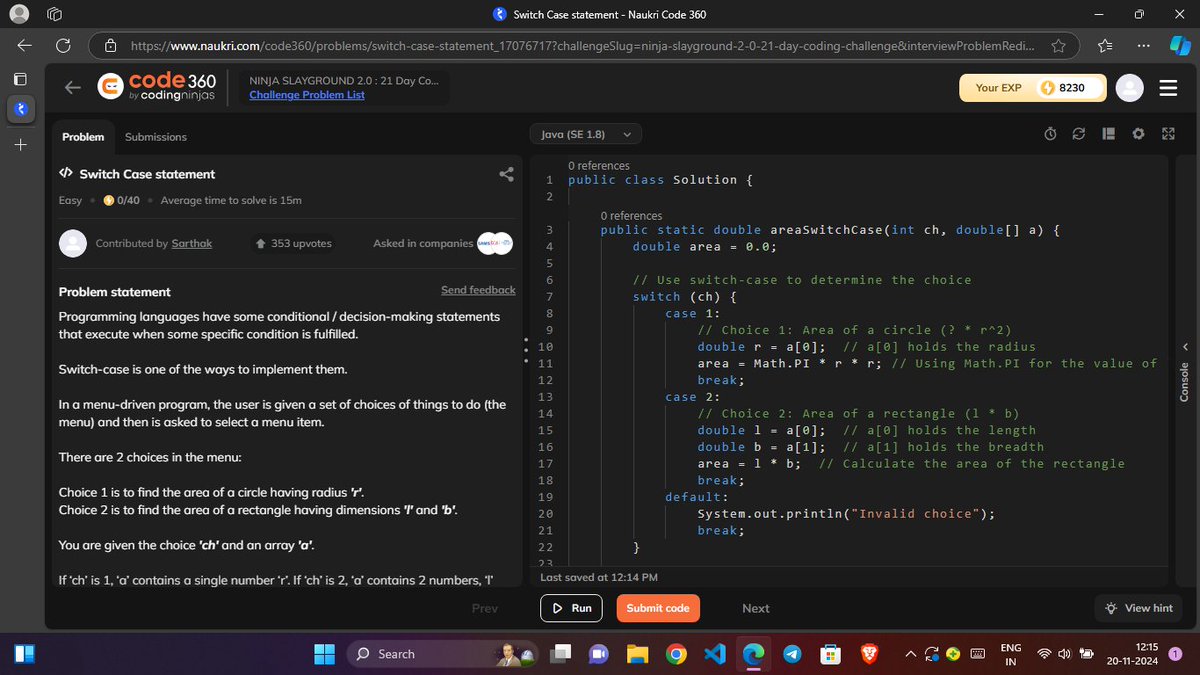
Task: Open Microsoft Store from taskbar
Action: pos(830,654)
